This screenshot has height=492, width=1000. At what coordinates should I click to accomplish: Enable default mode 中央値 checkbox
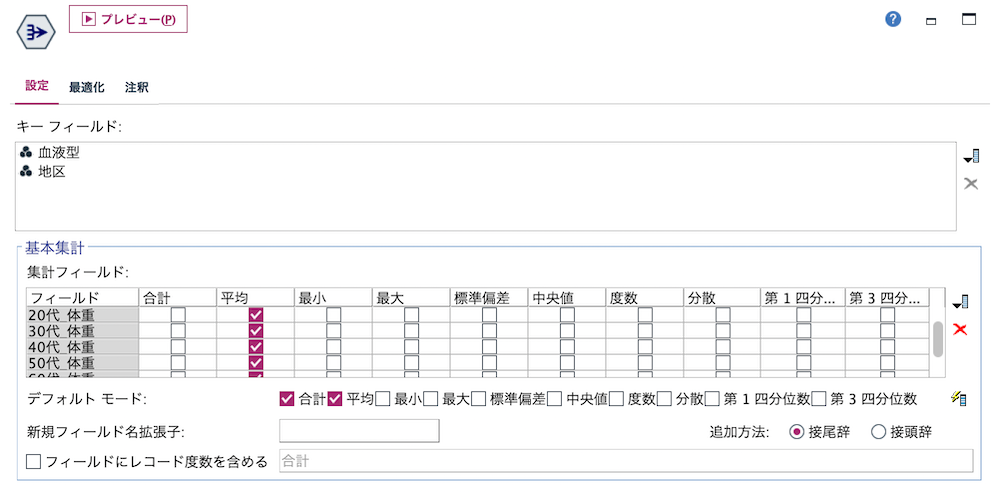click(555, 399)
